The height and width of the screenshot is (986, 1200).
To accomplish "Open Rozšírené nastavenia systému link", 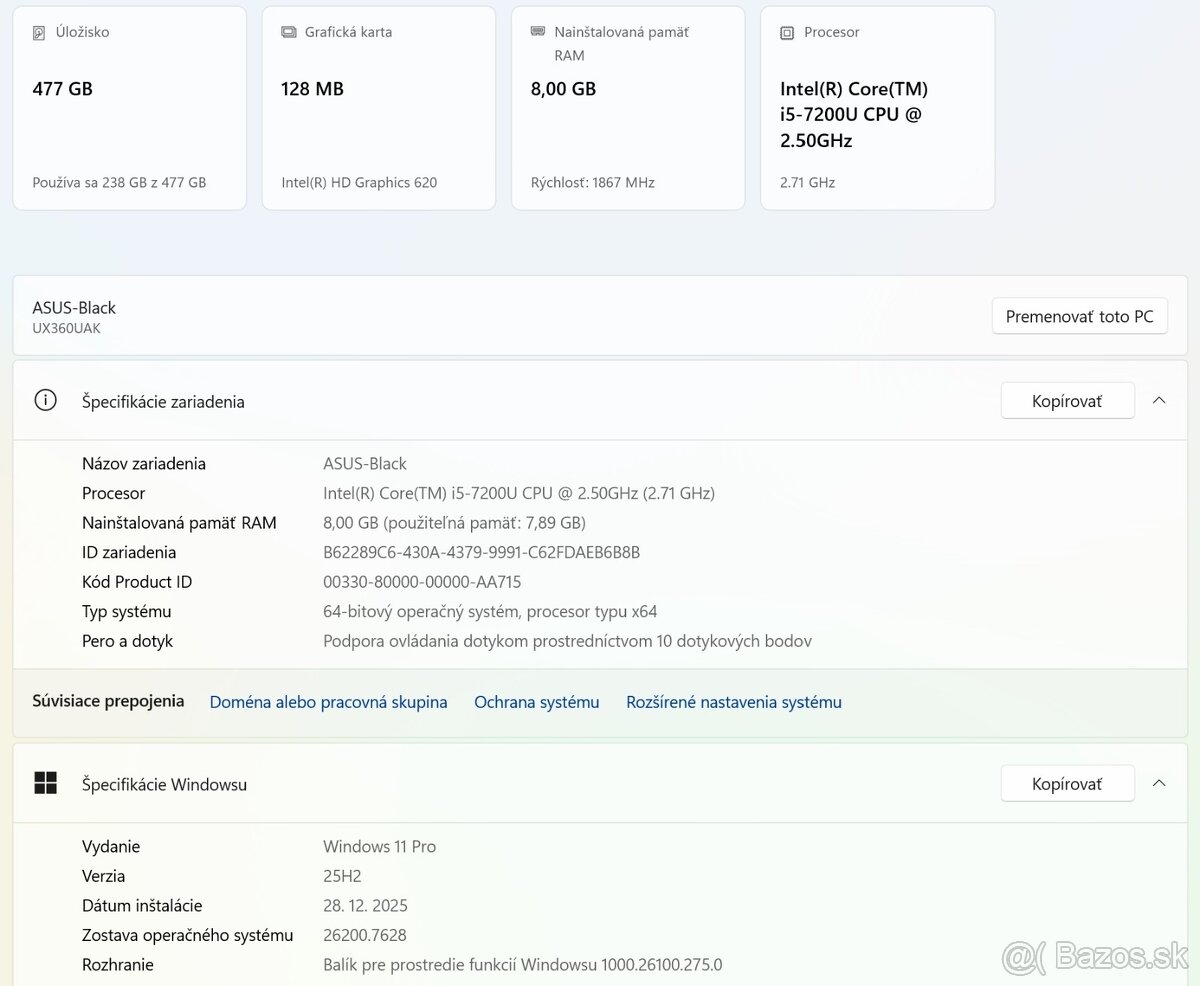I will 734,702.
